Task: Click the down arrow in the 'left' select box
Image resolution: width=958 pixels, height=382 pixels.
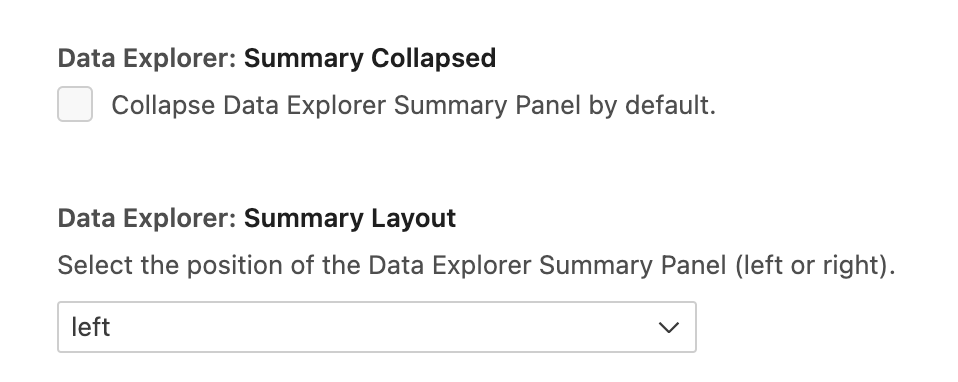Action: 669,328
